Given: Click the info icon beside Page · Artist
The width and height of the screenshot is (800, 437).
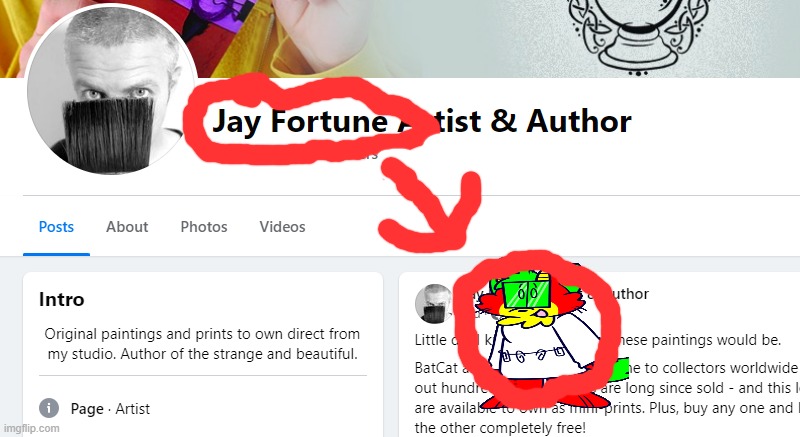Looking at the screenshot, I should (49, 408).
